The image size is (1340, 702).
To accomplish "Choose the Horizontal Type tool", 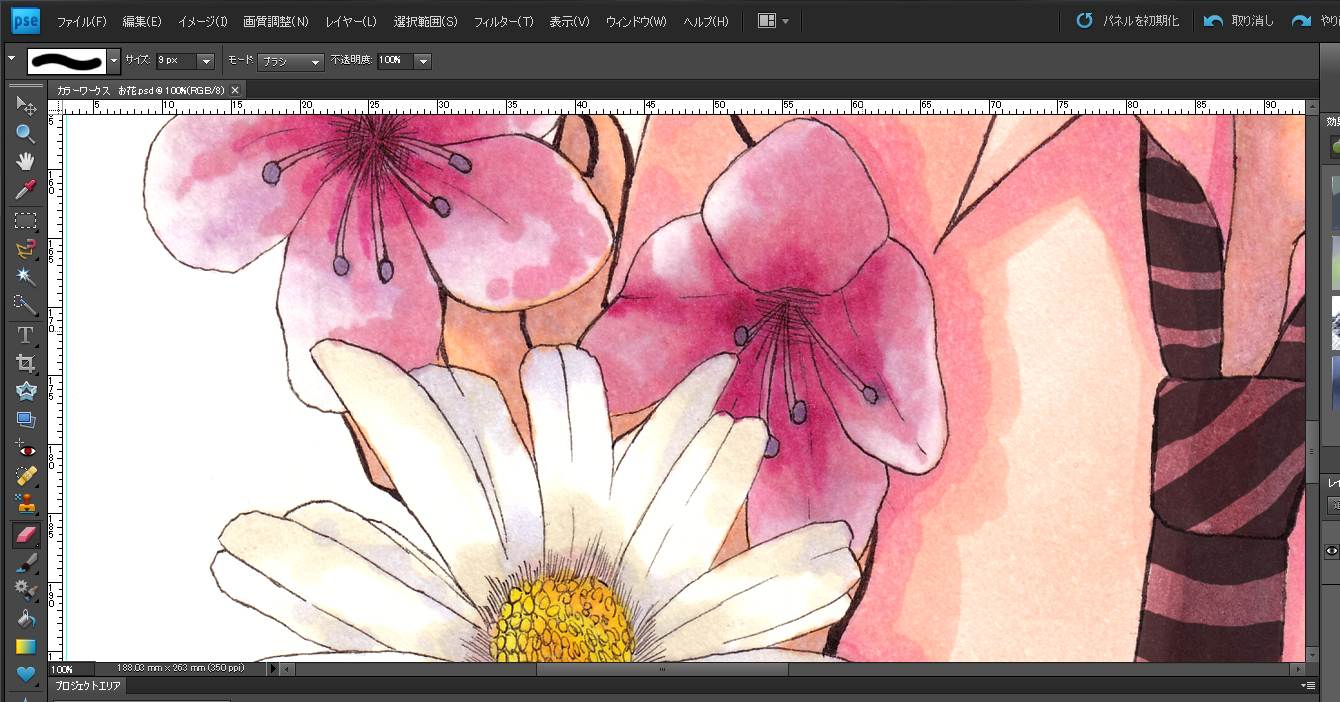I will [x=25, y=335].
